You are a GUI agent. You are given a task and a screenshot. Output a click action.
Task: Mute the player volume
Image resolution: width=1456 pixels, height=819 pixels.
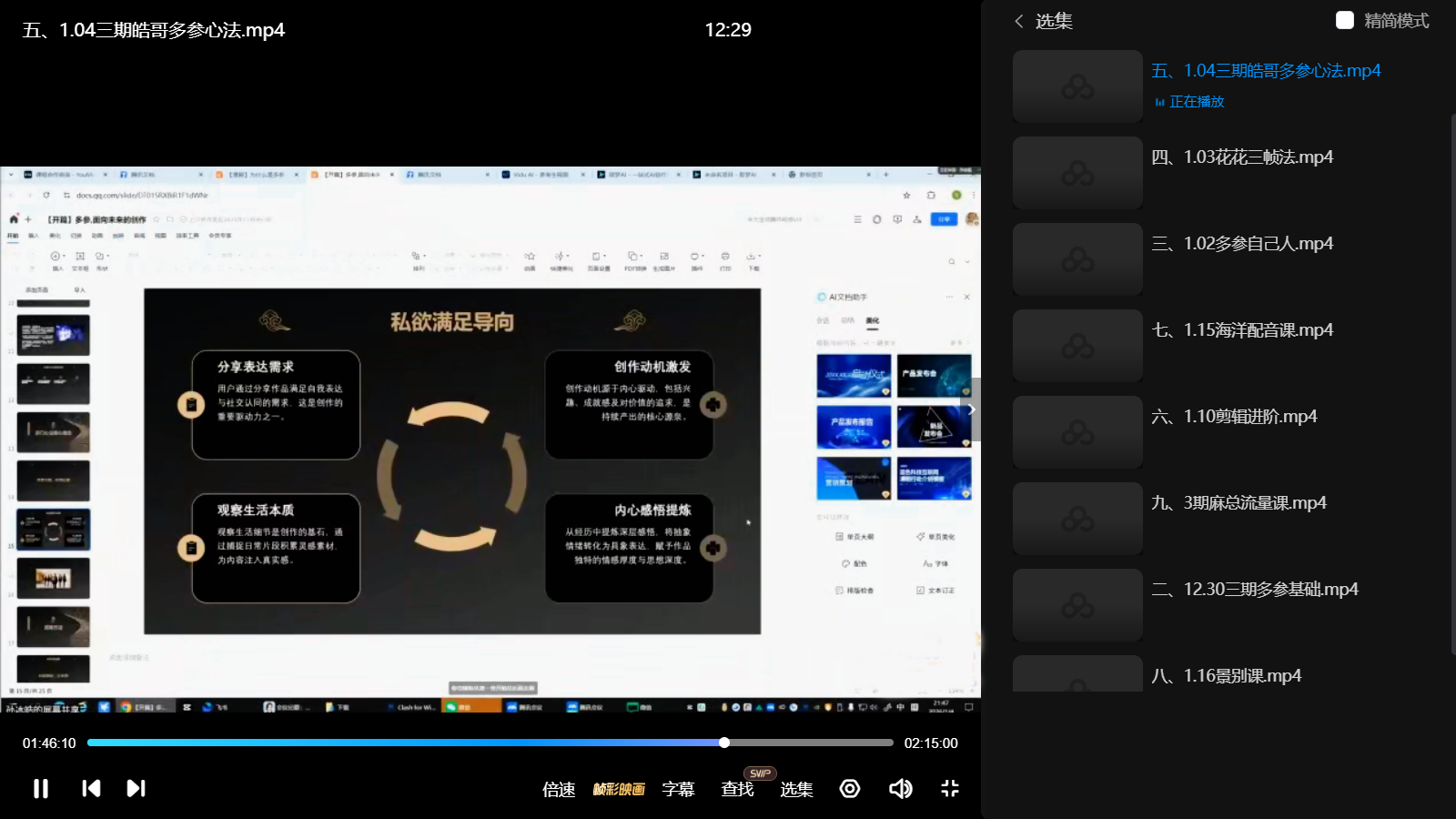point(900,788)
